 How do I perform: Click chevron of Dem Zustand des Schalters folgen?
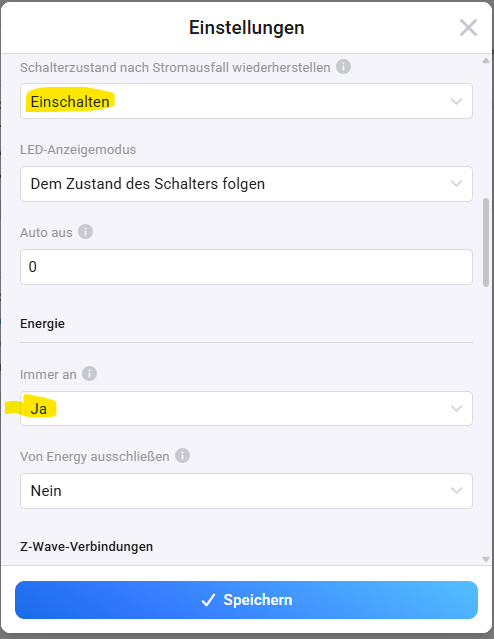pos(457,184)
